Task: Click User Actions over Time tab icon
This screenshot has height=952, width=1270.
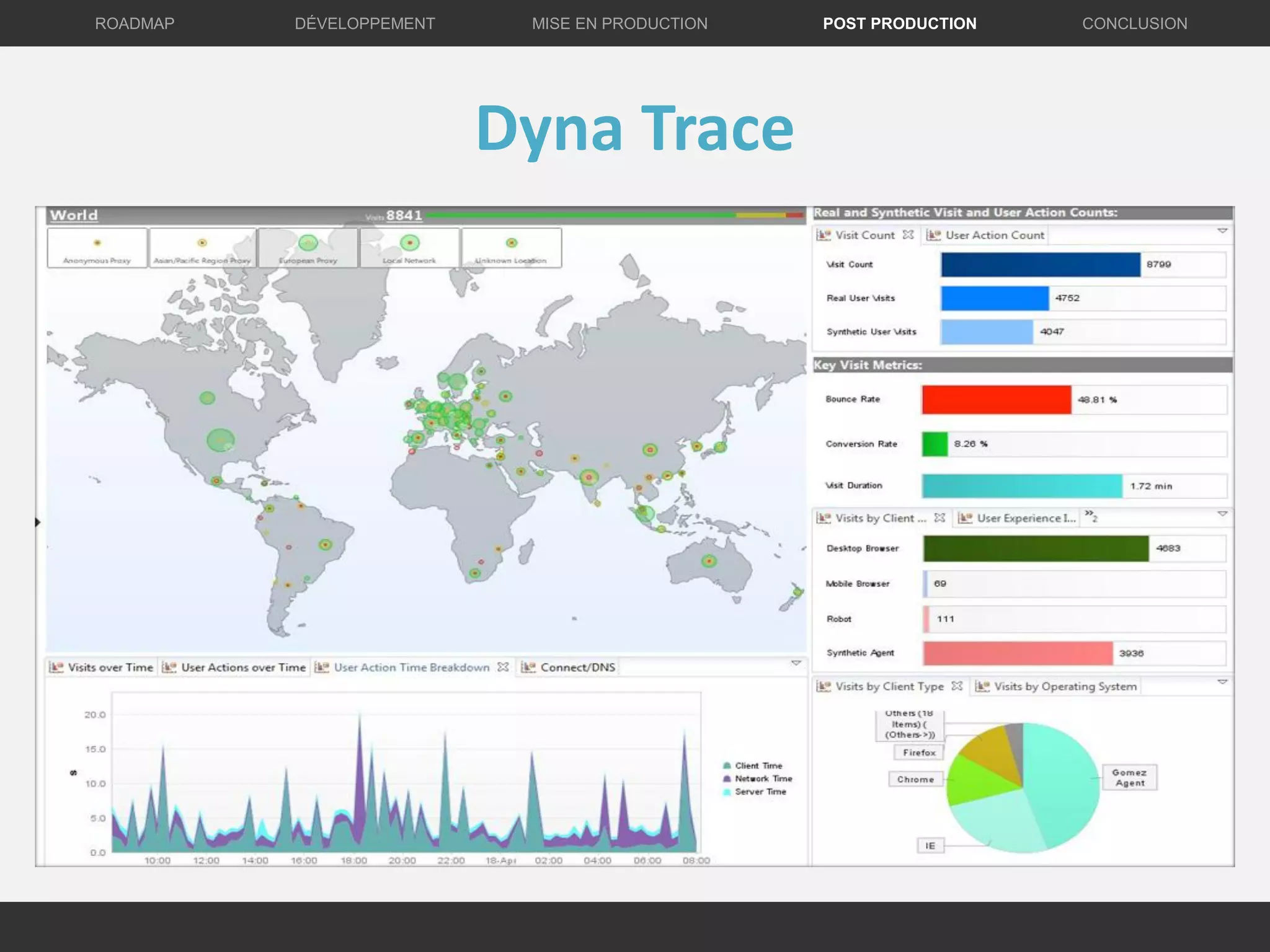Action: (x=169, y=668)
